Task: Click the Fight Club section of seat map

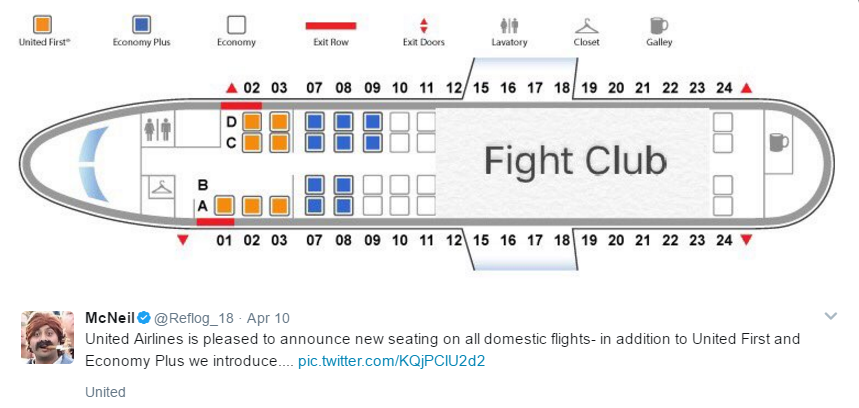Action: point(574,162)
